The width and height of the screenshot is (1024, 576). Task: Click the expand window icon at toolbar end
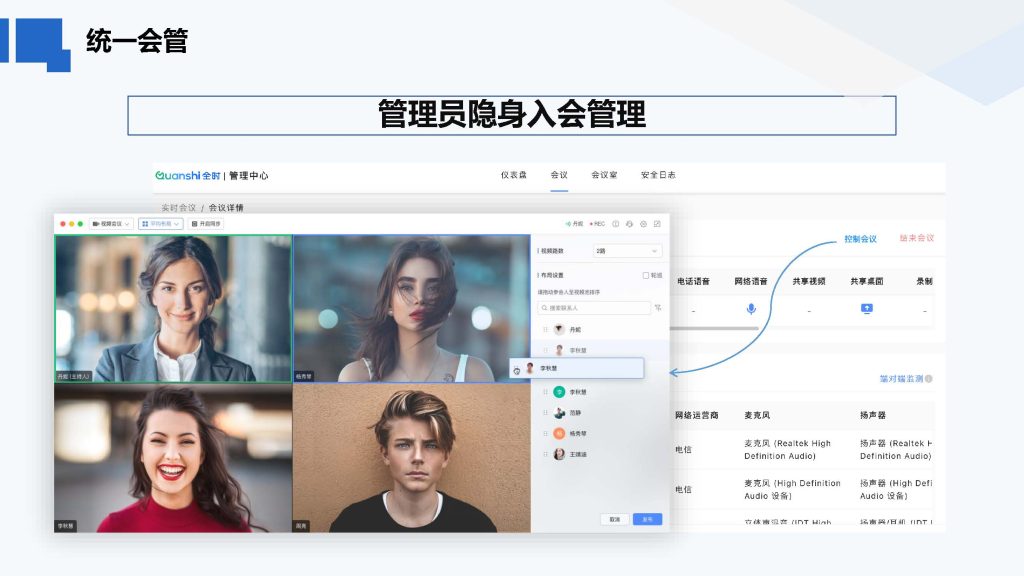pos(657,224)
